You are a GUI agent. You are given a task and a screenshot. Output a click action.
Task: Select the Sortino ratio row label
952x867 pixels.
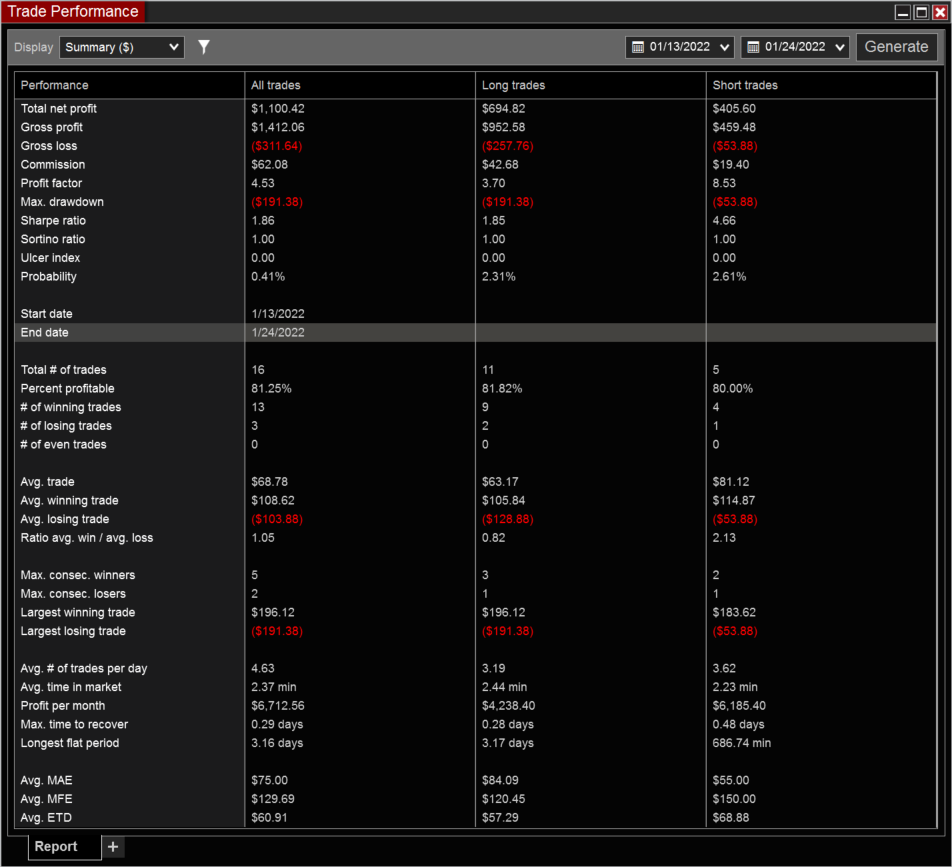[x=53, y=239]
